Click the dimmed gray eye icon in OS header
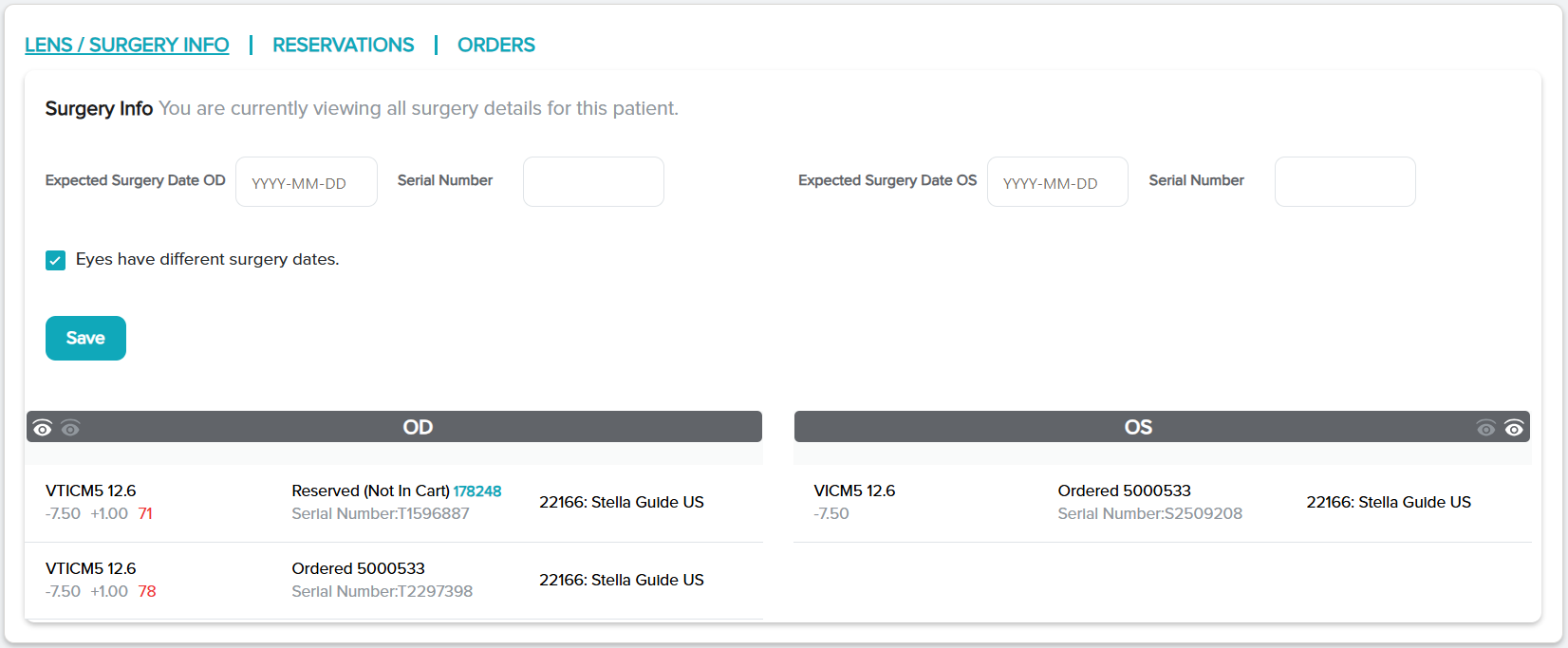Viewport: 1568px width, 648px height. coord(1485,428)
